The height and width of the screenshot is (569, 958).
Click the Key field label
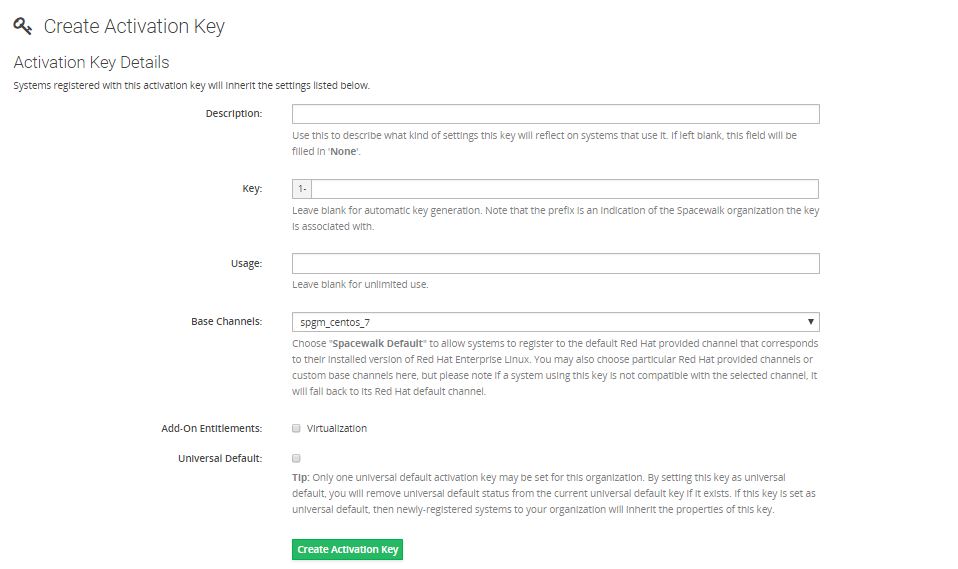coord(251,188)
